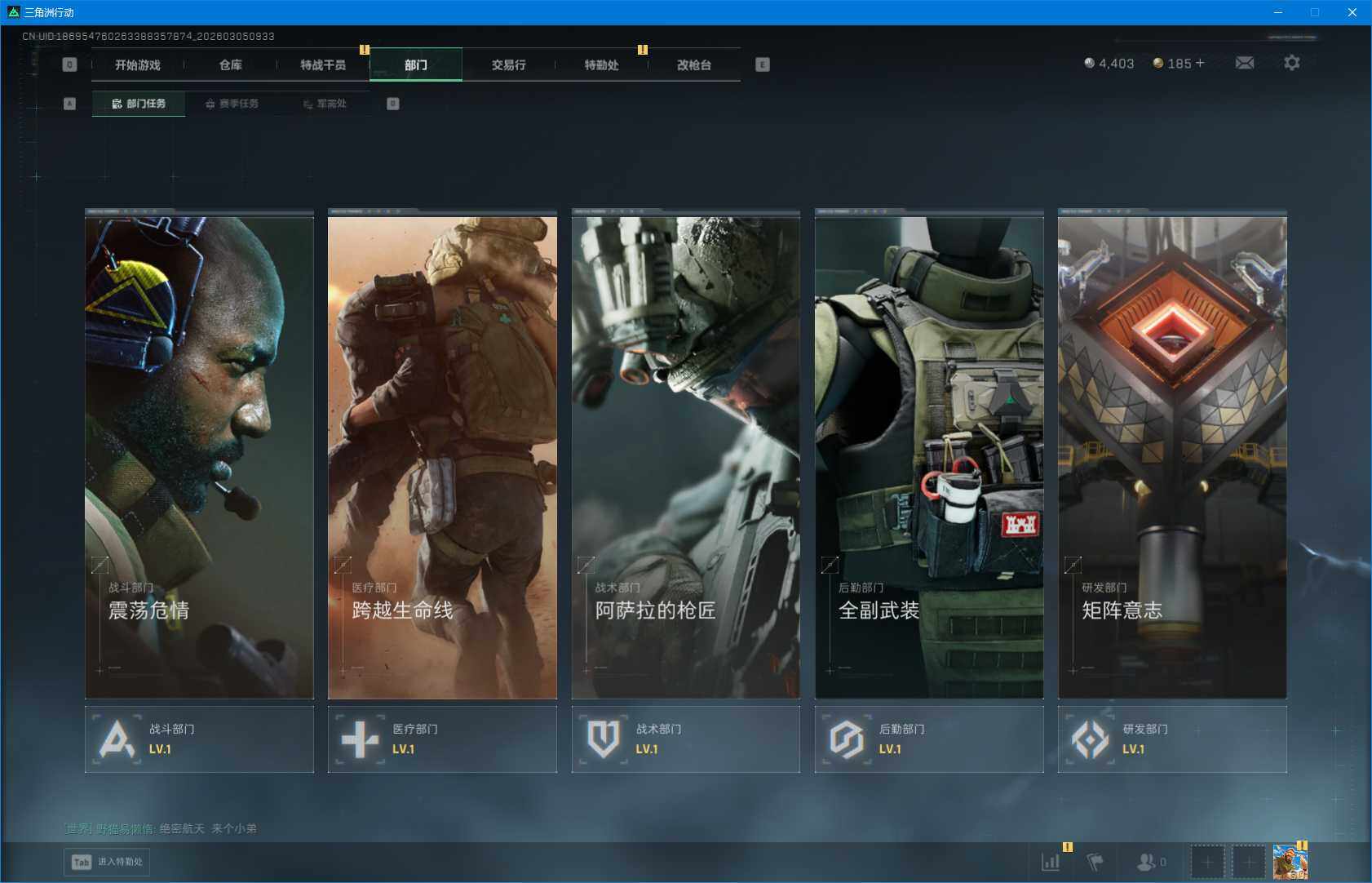The width and height of the screenshot is (1372, 883).
Task: Click the 战斗部门 LV.1 emblem panel
Action: [x=199, y=739]
